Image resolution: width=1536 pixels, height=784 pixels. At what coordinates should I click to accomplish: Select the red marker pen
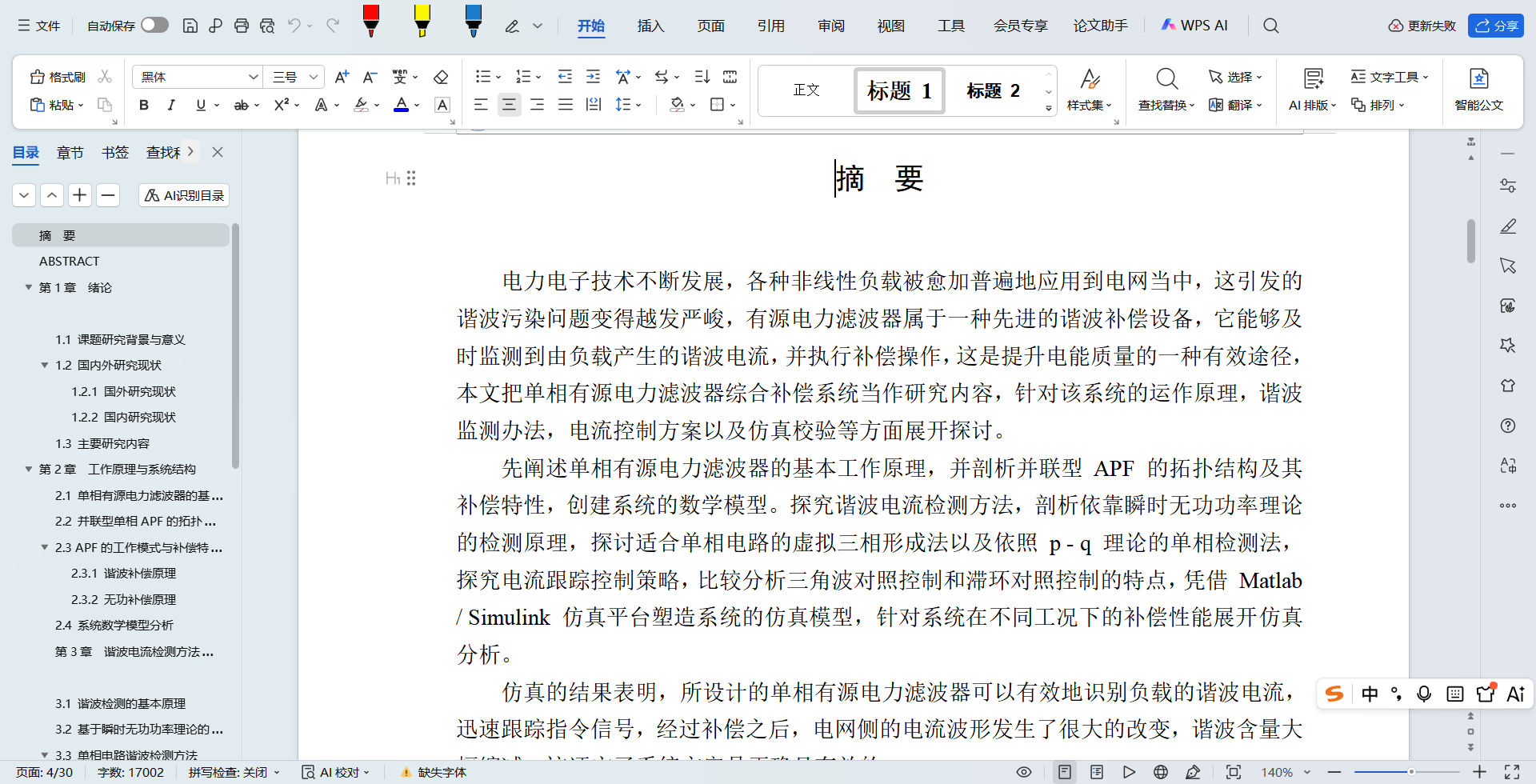[371, 21]
